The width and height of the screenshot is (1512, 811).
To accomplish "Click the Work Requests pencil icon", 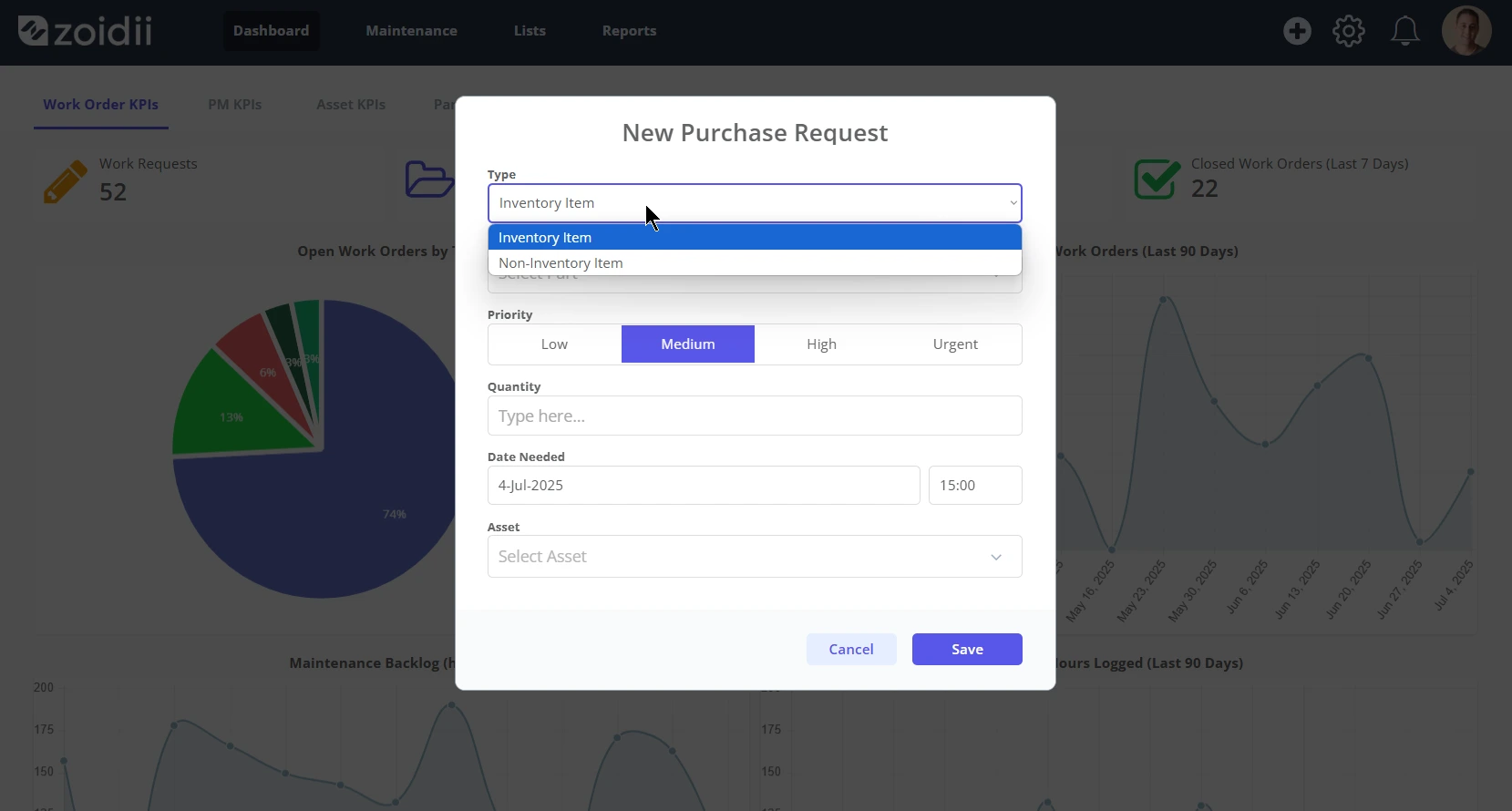I will click(x=66, y=181).
